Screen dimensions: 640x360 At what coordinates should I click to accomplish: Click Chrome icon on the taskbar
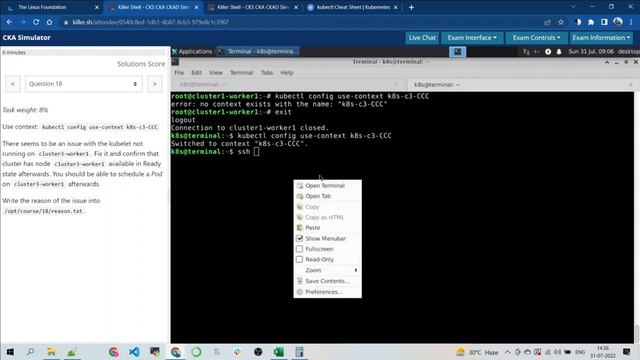pos(176,352)
